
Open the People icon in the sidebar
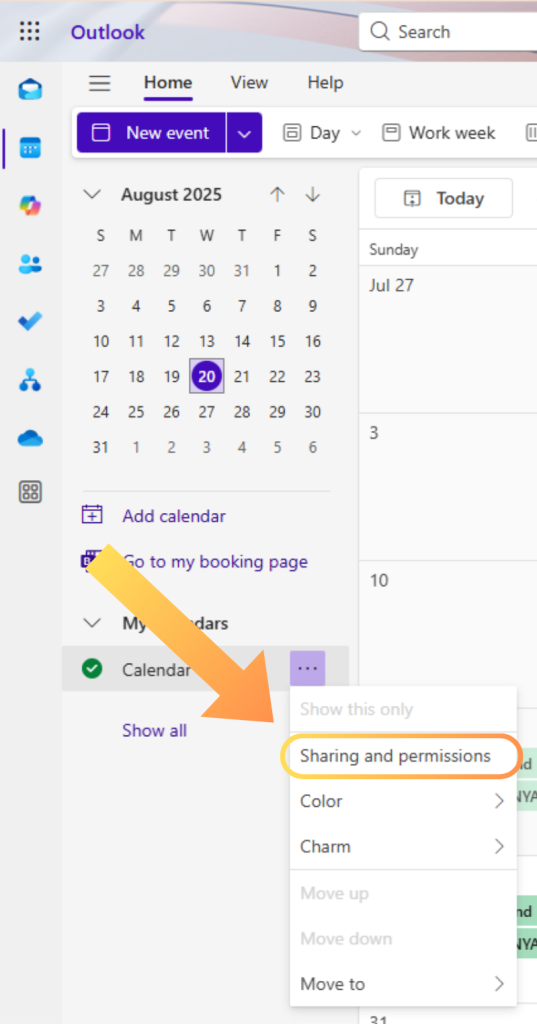pos(30,264)
